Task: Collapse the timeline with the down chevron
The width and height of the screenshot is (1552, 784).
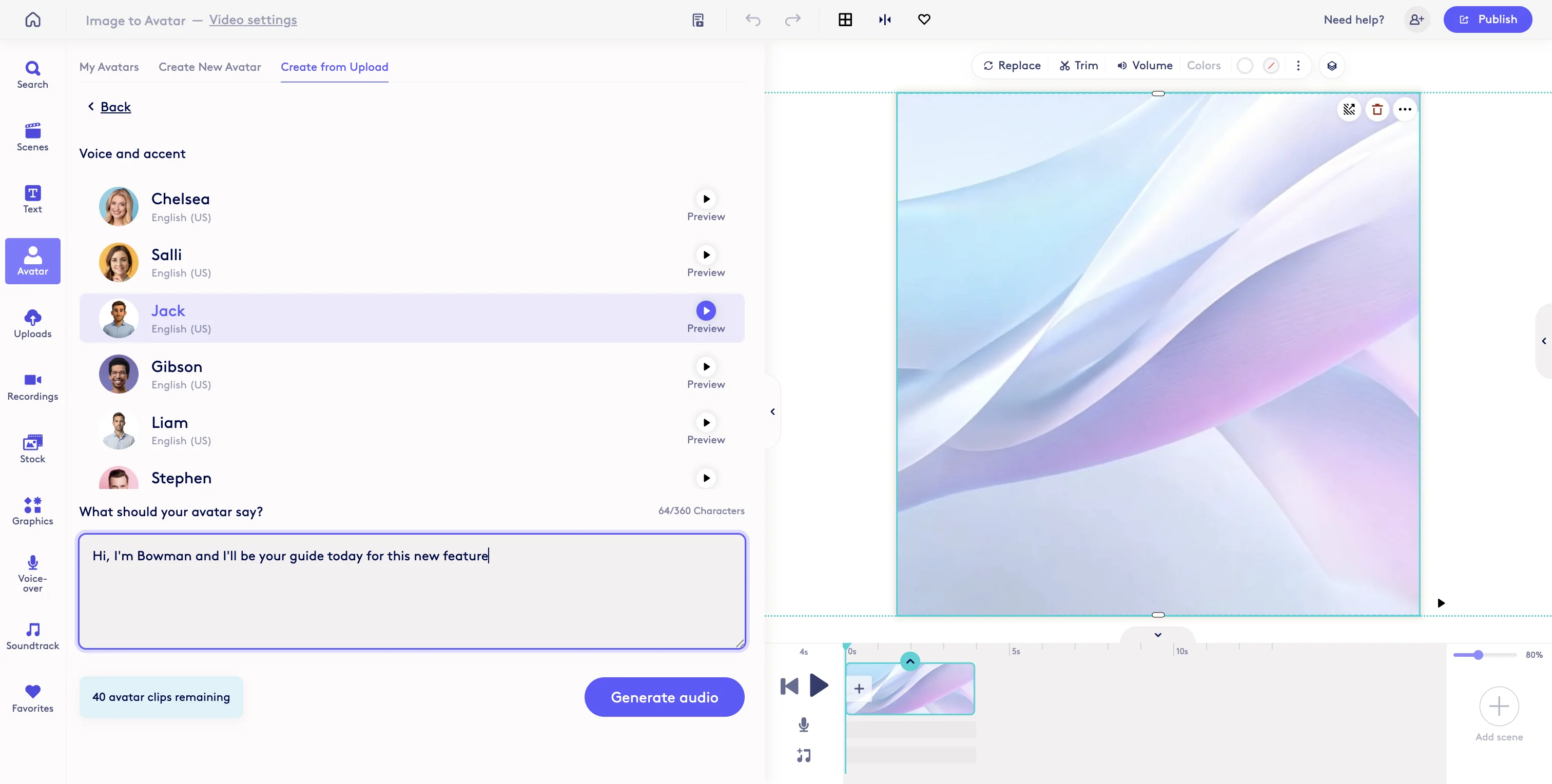Action: (1157, 634)
